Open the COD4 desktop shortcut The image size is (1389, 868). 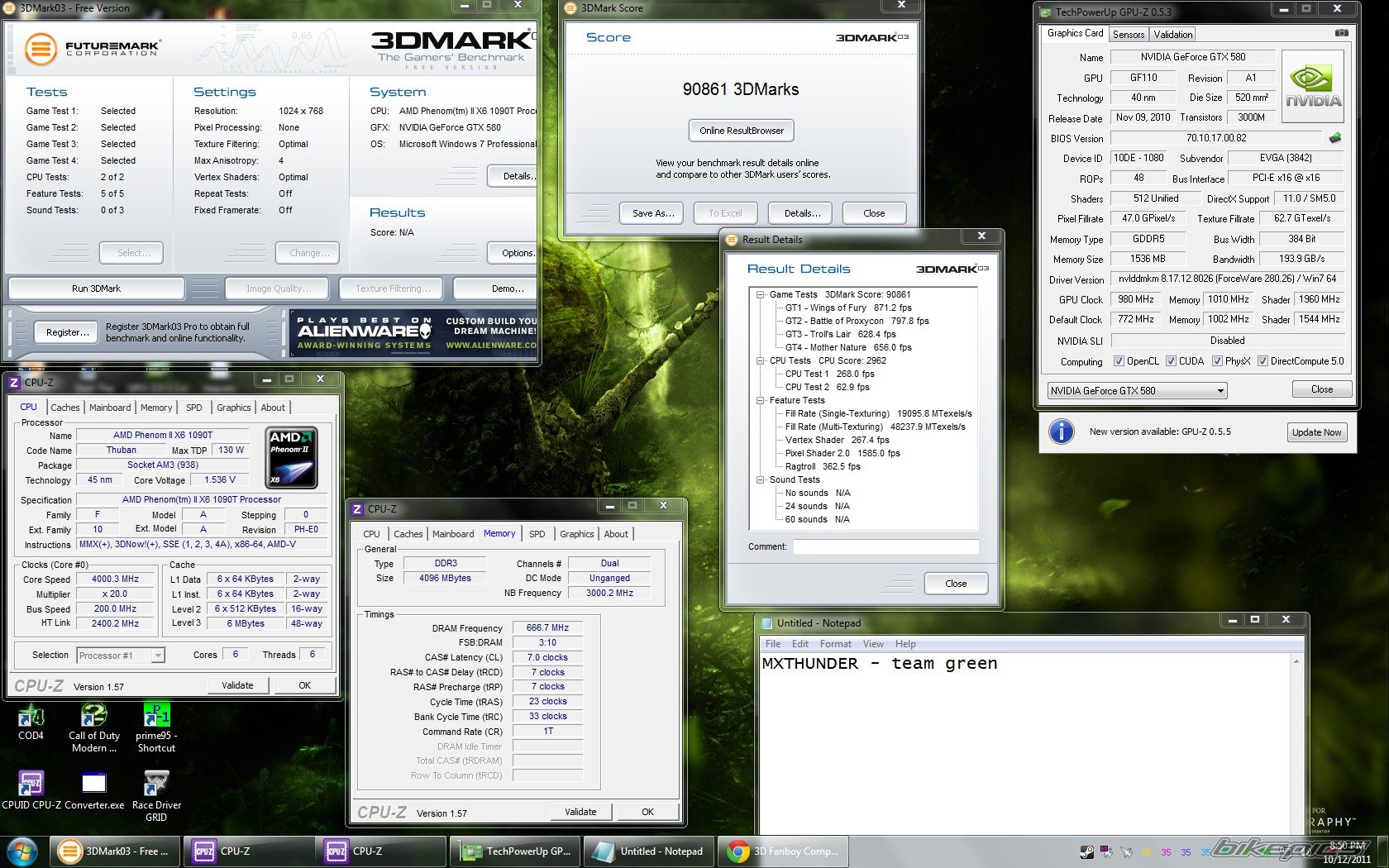[x=31, y=716]
